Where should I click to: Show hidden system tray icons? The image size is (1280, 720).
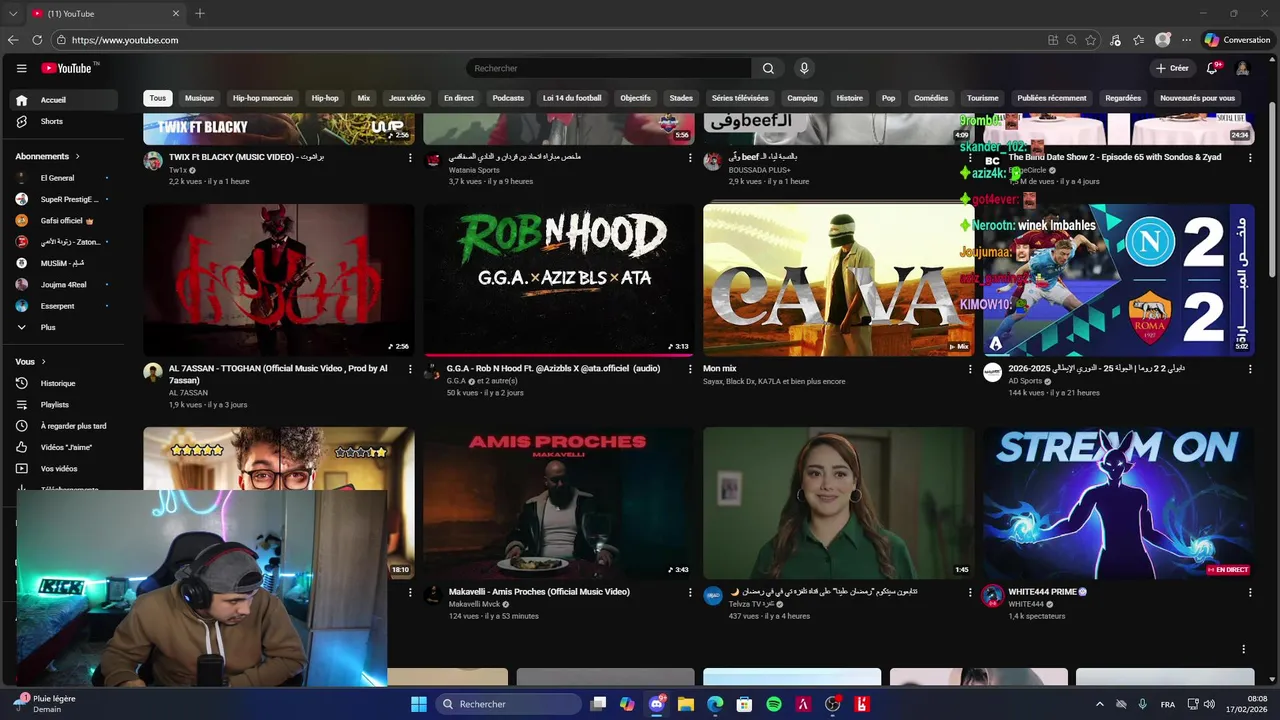[x=1099, y=704]
